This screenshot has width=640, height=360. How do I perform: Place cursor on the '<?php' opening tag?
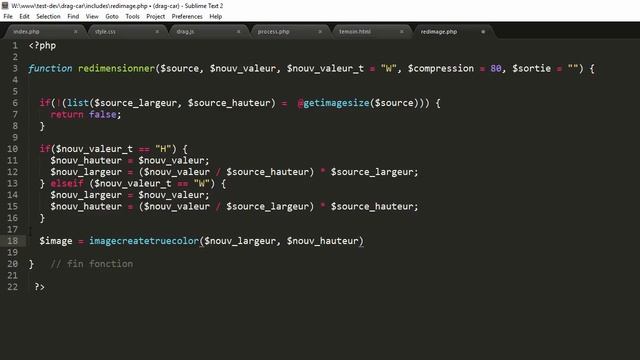pyautogui.click(x=42, y=45)
